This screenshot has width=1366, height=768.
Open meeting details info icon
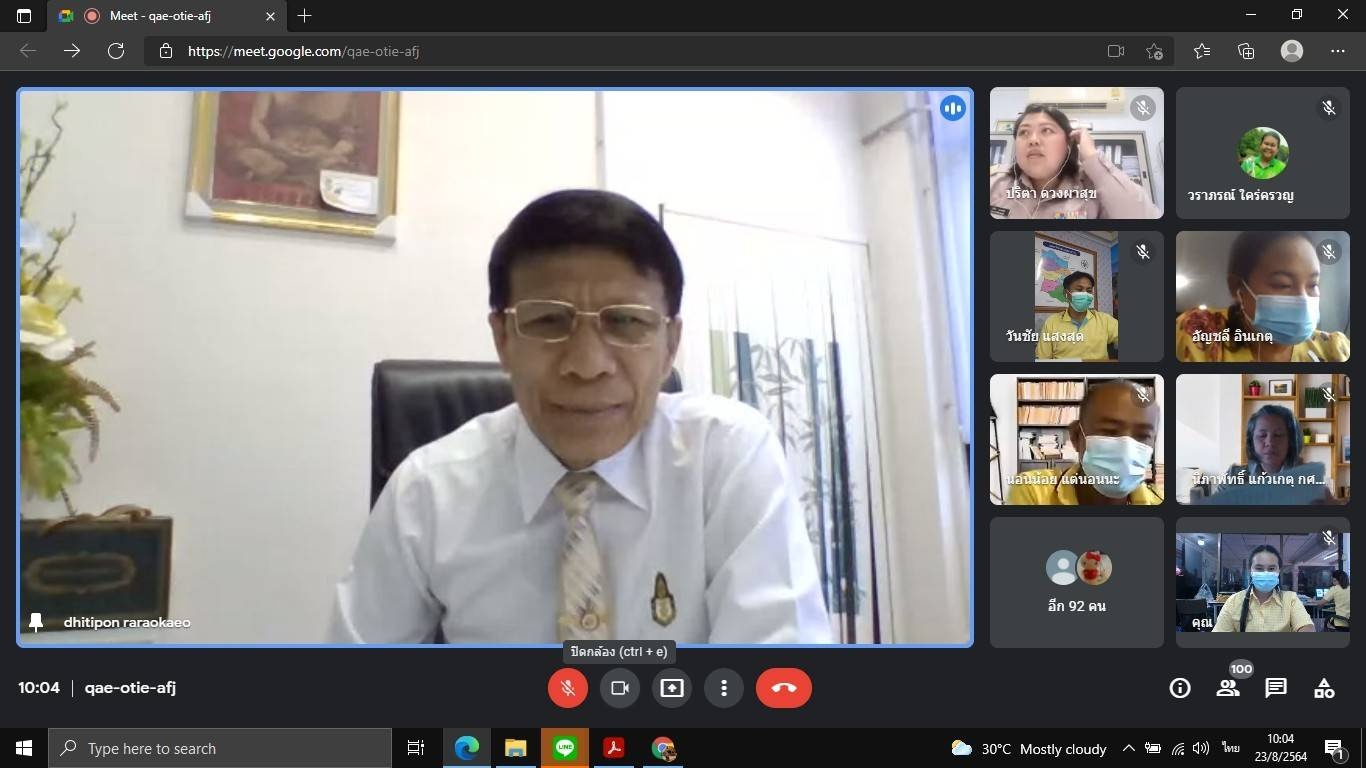pos(1180,688)
